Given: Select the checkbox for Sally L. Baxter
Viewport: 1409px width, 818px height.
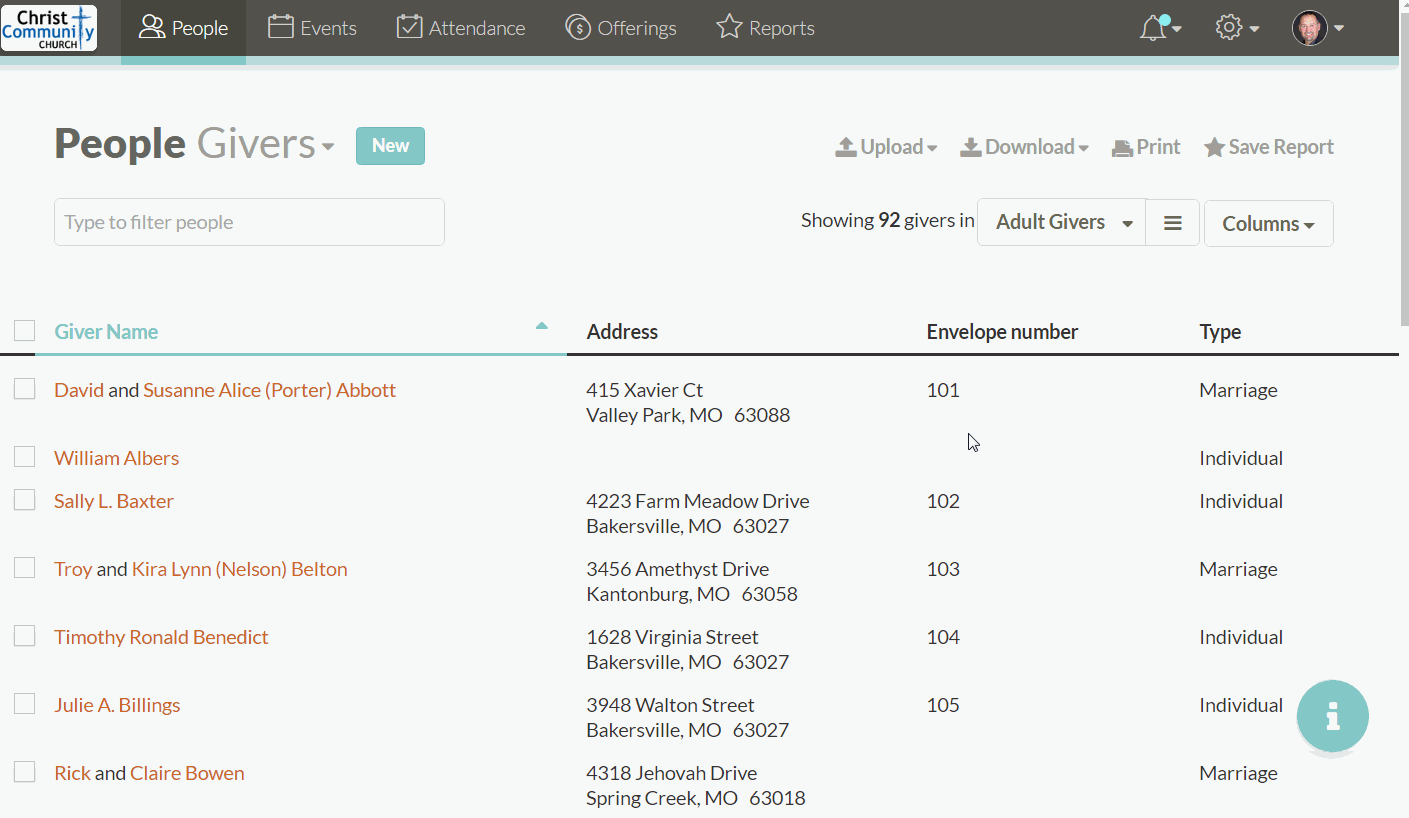Looking at the screenshot, I should pyautogui.click(x=24, y=499).
